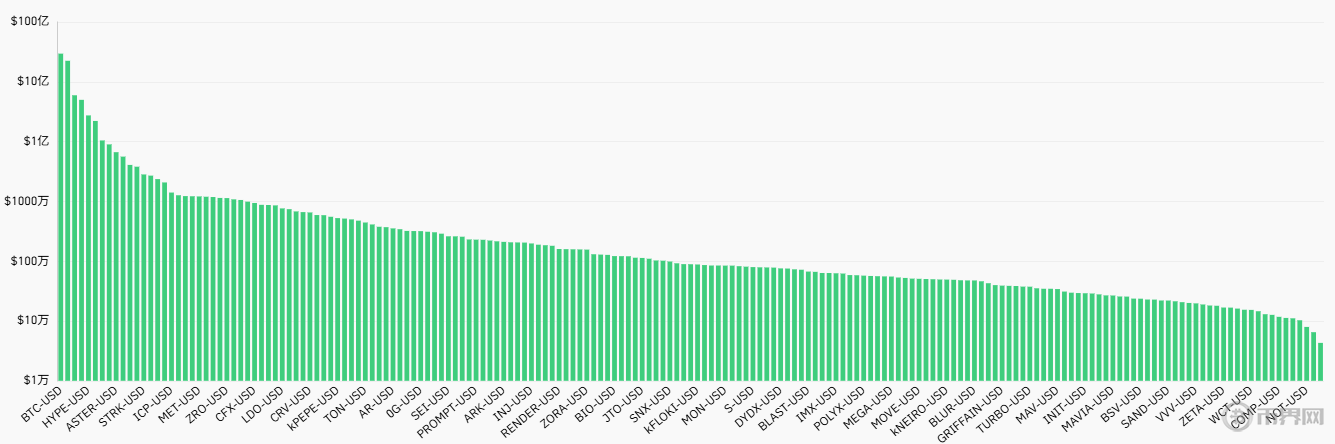Click the SAND-USD axis label

point(1145,407)
